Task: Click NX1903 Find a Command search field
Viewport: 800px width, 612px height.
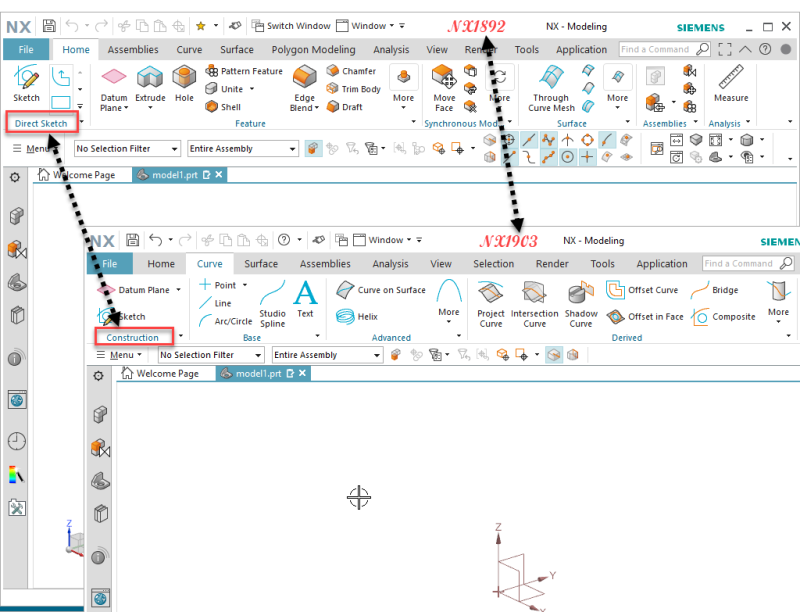Action: click(748, 263)
